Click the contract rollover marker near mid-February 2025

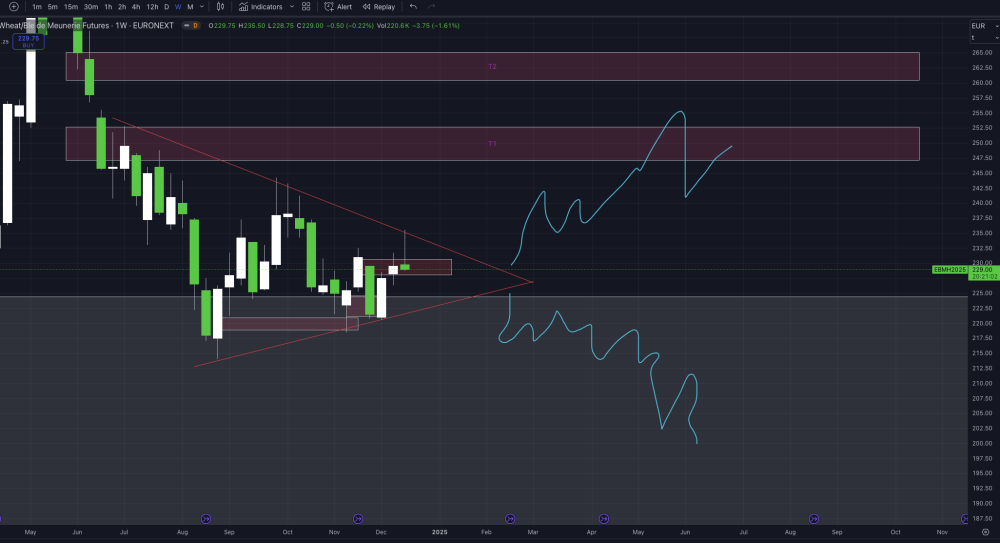tap(510, 519)
